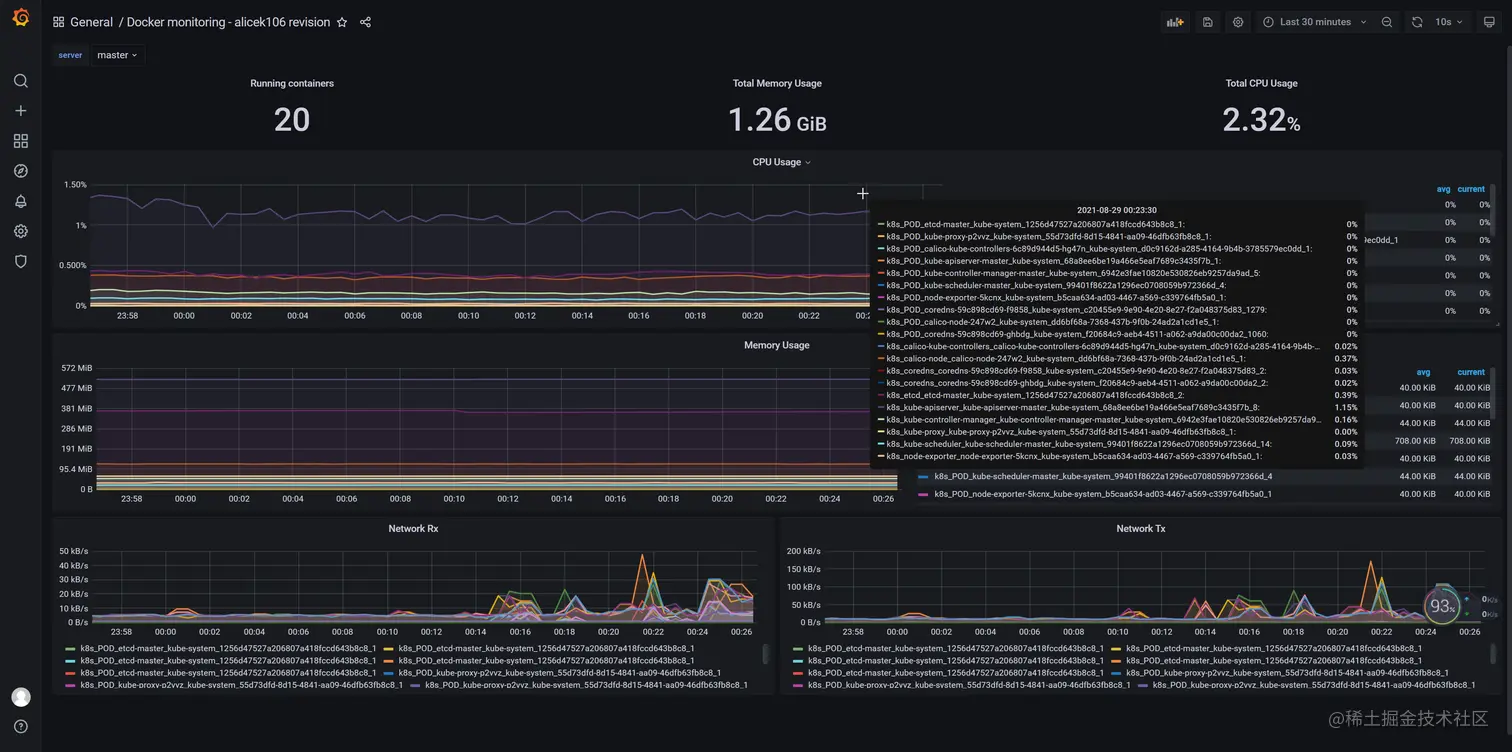Screen dimensions: 1512x752
Task: Click the Create plus icon in sidebar
Action: pos(21,111)
